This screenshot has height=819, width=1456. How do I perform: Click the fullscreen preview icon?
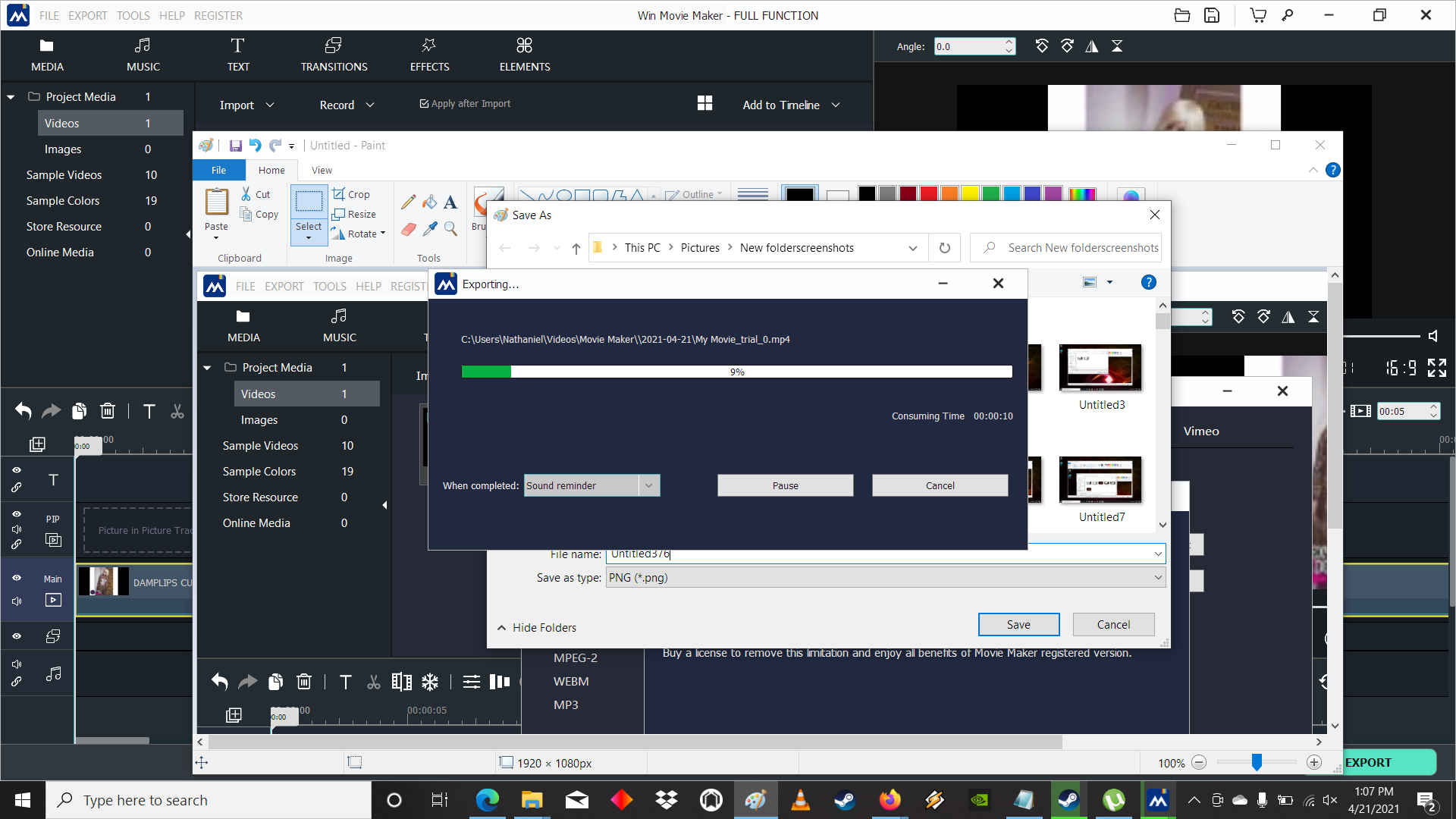(1436, 368)
